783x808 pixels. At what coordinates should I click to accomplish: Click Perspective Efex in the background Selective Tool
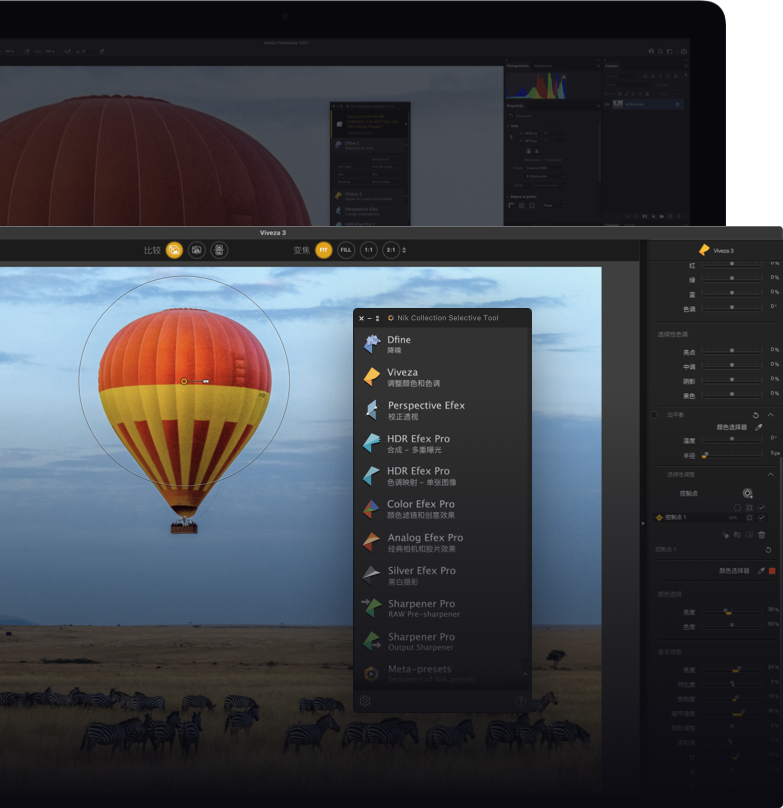(x=370, y=211)
